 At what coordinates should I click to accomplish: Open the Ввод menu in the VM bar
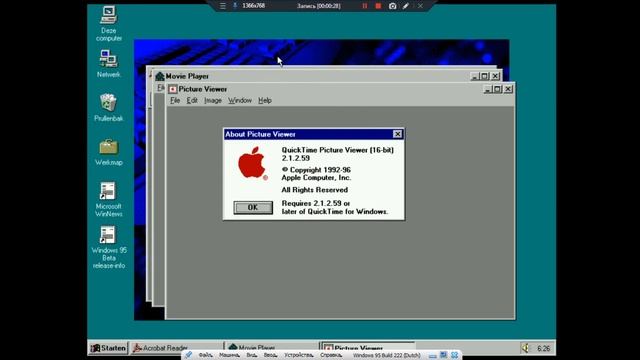pyautogui.click(x=270, y=356)
